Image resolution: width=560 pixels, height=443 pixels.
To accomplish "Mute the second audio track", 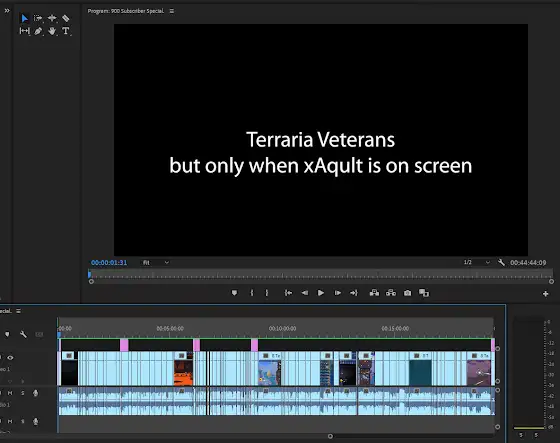I will (x=10, y=422).
